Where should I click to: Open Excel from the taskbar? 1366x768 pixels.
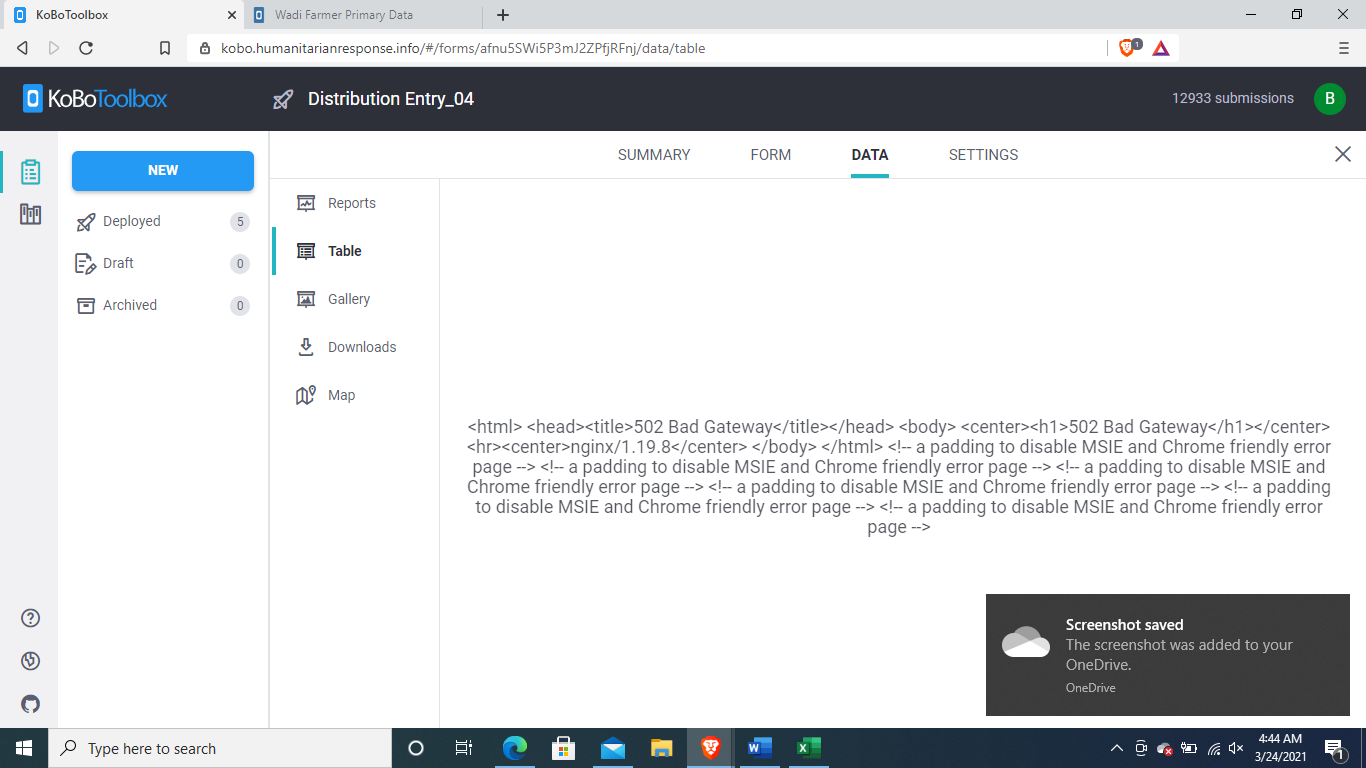coord(807,747)
